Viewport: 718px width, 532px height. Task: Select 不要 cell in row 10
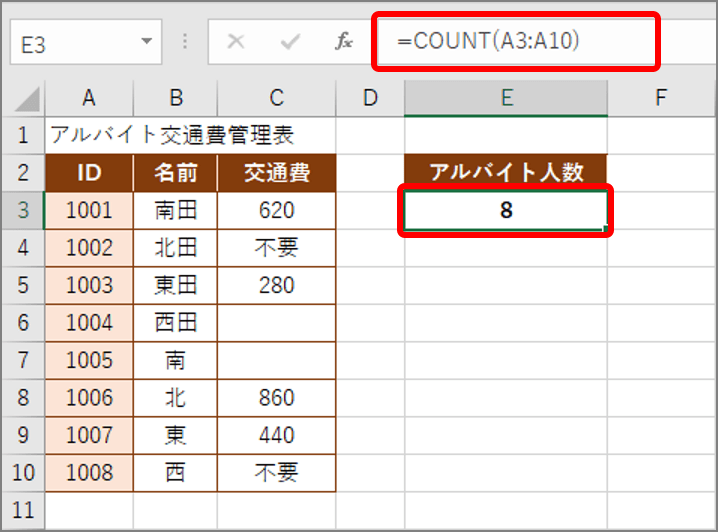pos(277,473)
